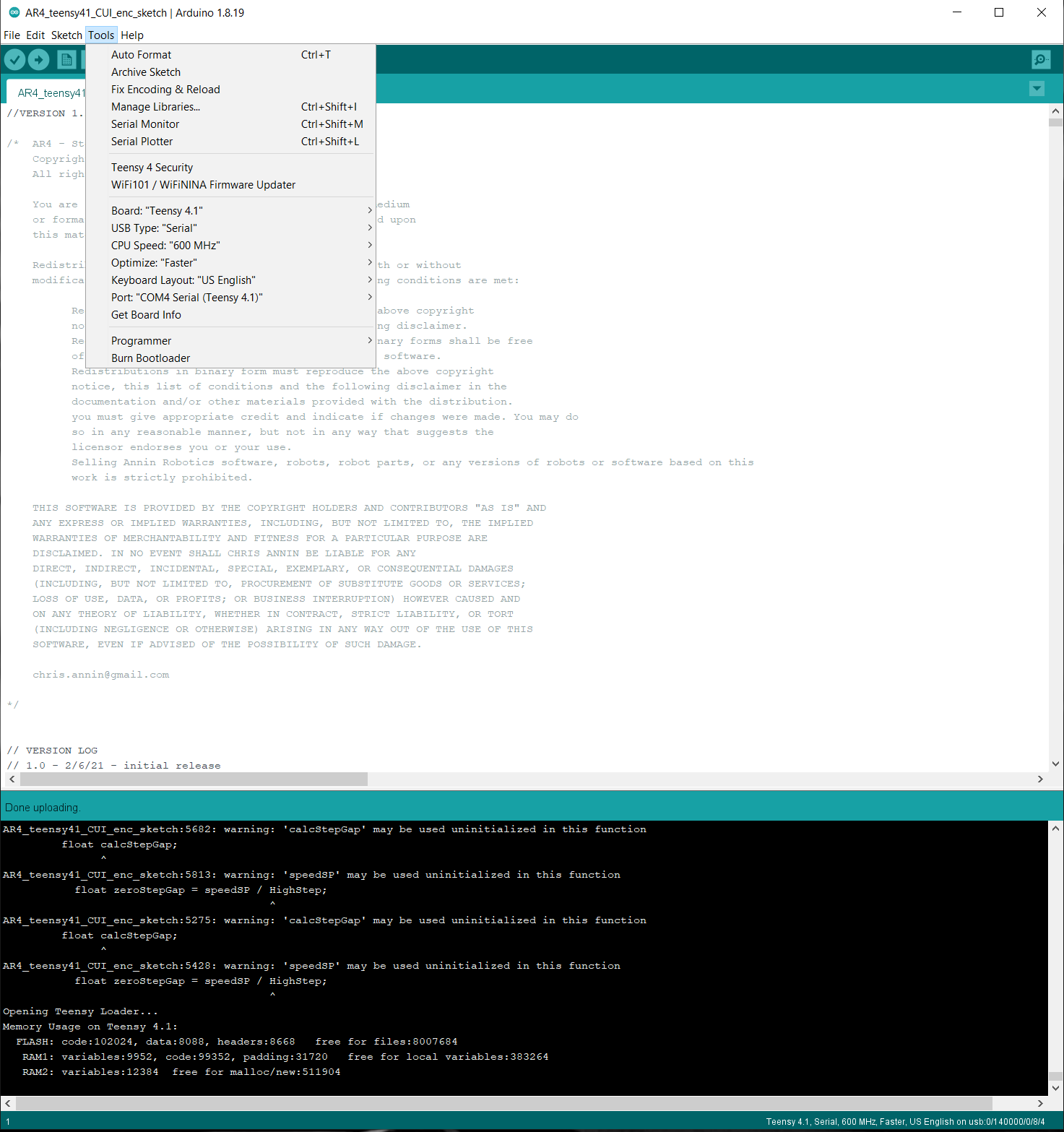Switch to the AR4_teensy41 sketch tab
Viewport: 1064px width, 1132px height.
[47, 92]
